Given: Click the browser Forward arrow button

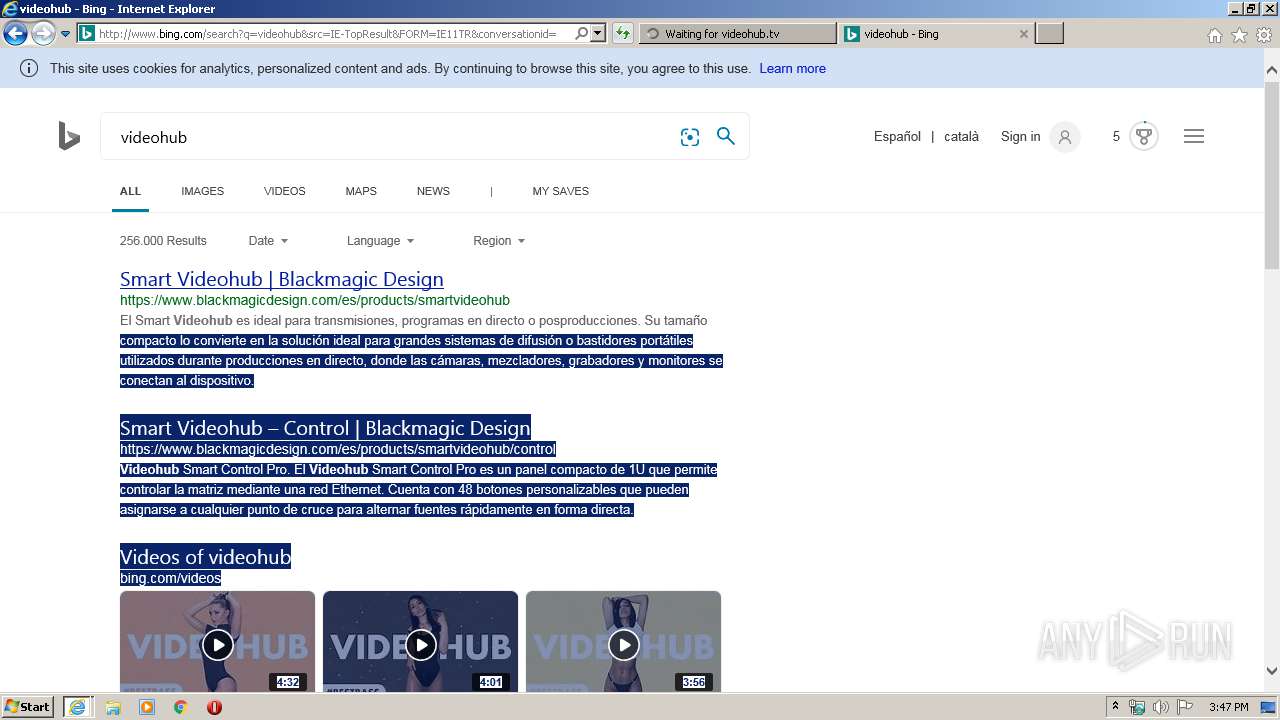Looking at the screenshot, I should tap(43, 34).
